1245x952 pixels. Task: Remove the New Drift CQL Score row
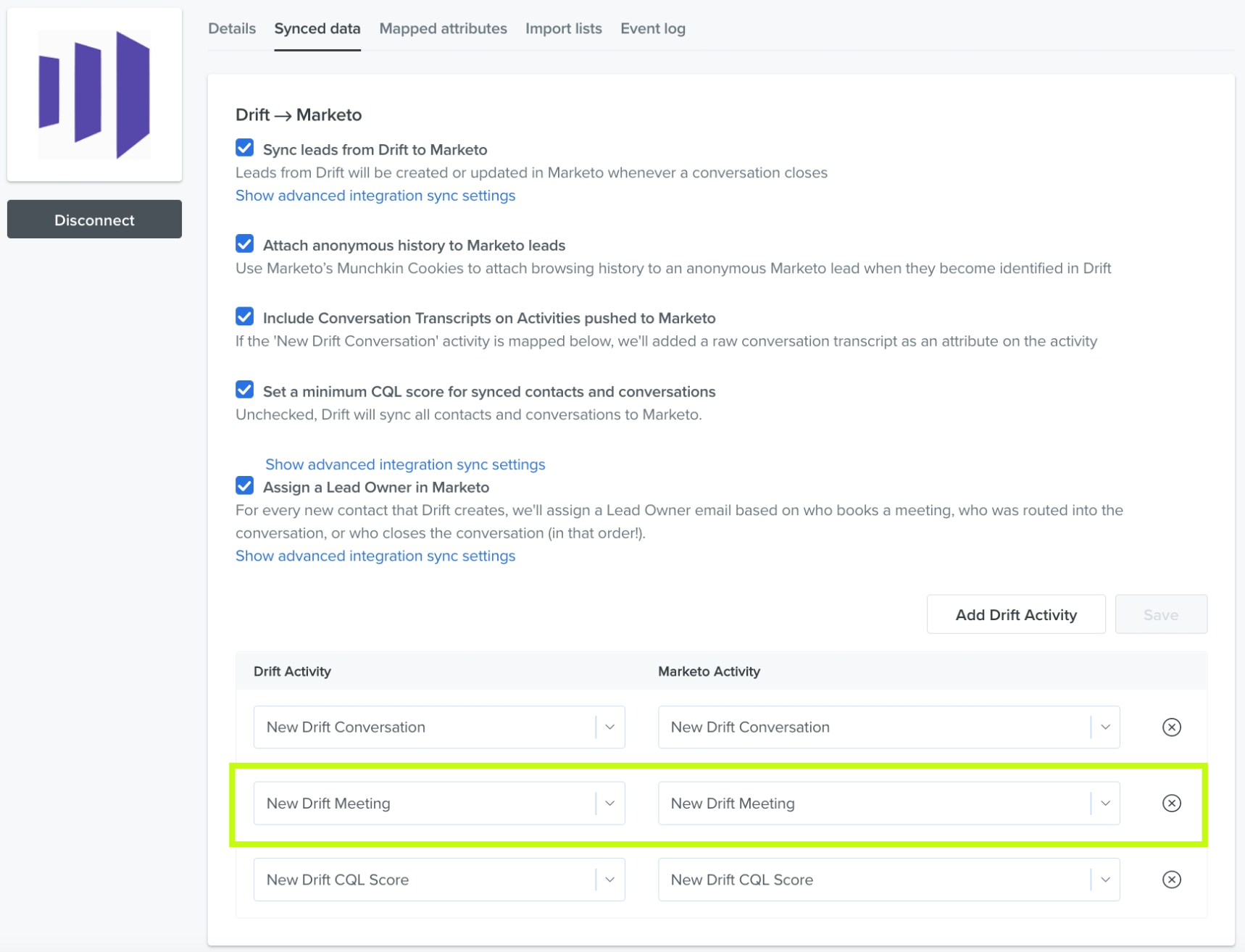1171,880
